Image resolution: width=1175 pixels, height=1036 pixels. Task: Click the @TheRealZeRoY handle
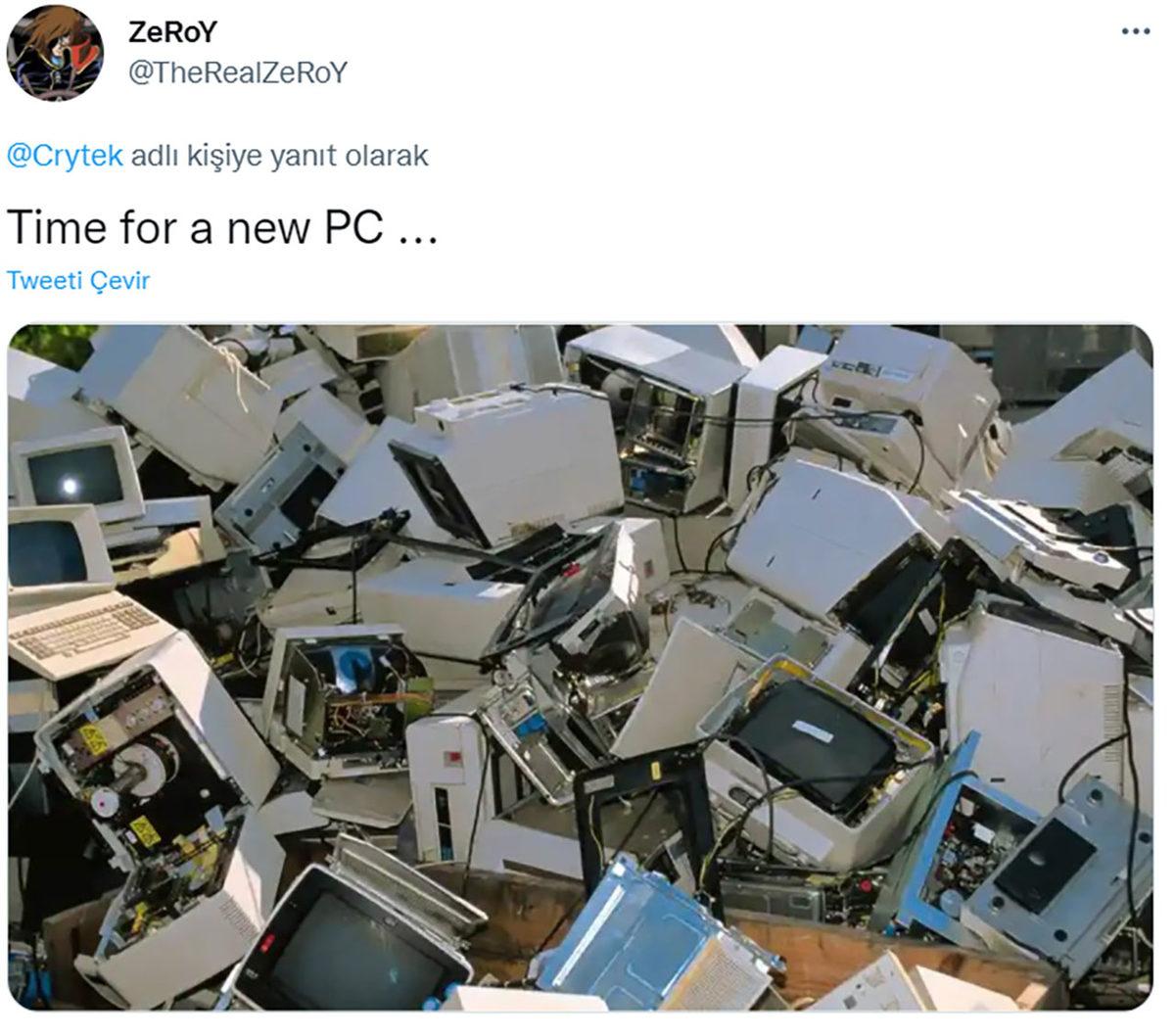tap(238, 73)
